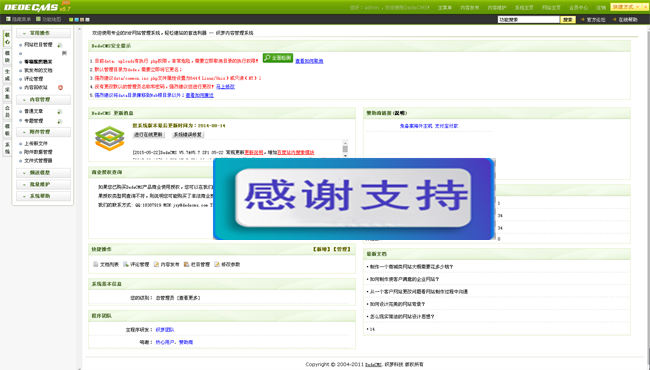Expand the 系统帮助 menu section
Image resolution: width=650 pixels, height=370 pixels.
click(x=43, y=196)
